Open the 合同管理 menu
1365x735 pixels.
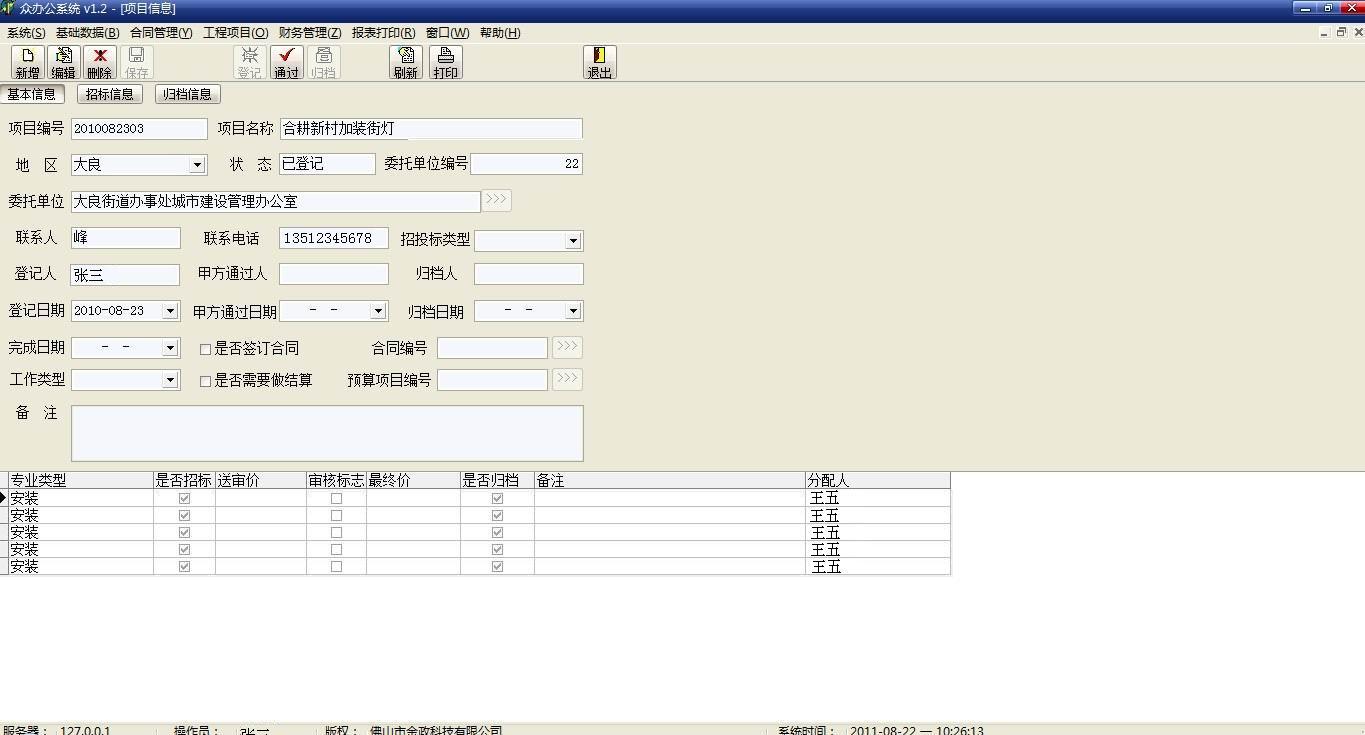point(160,33)
